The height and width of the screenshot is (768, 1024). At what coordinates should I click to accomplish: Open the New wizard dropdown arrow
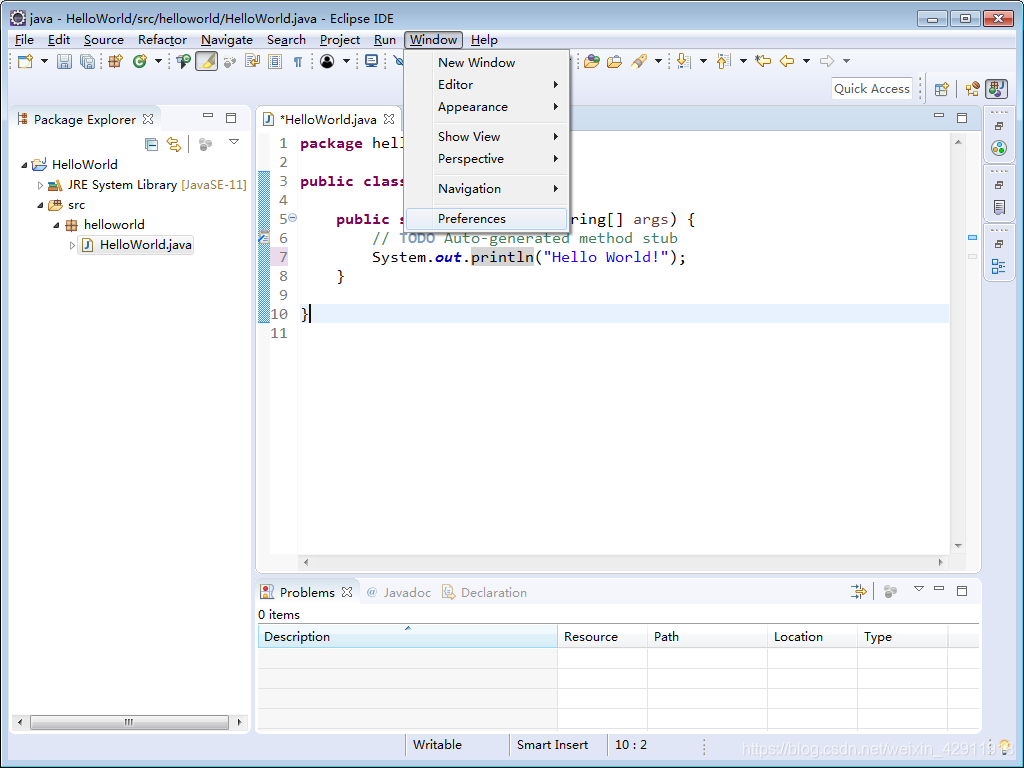[x=44, y=61]
